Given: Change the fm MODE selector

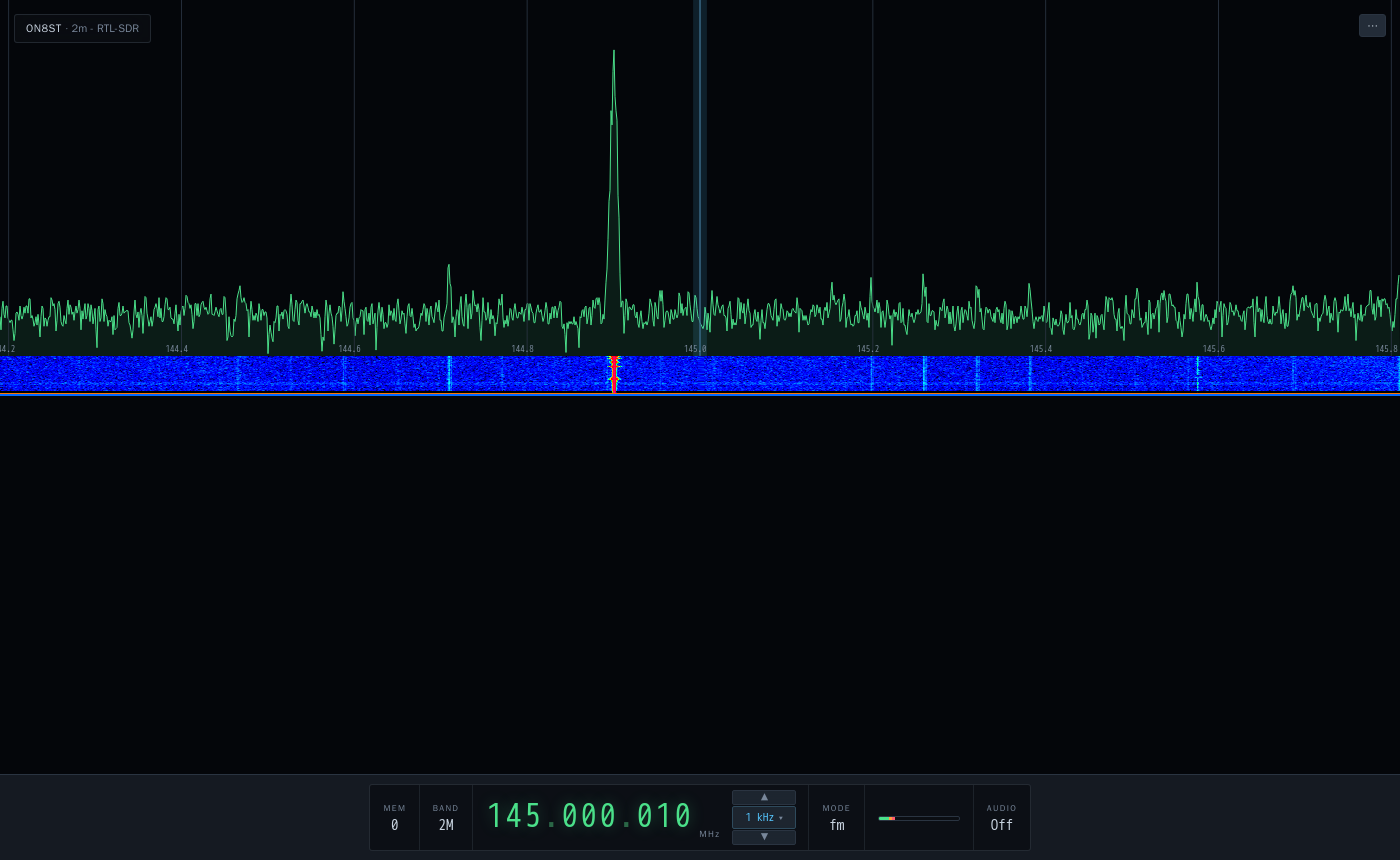Looking at the screenshot, I should 836,817.
